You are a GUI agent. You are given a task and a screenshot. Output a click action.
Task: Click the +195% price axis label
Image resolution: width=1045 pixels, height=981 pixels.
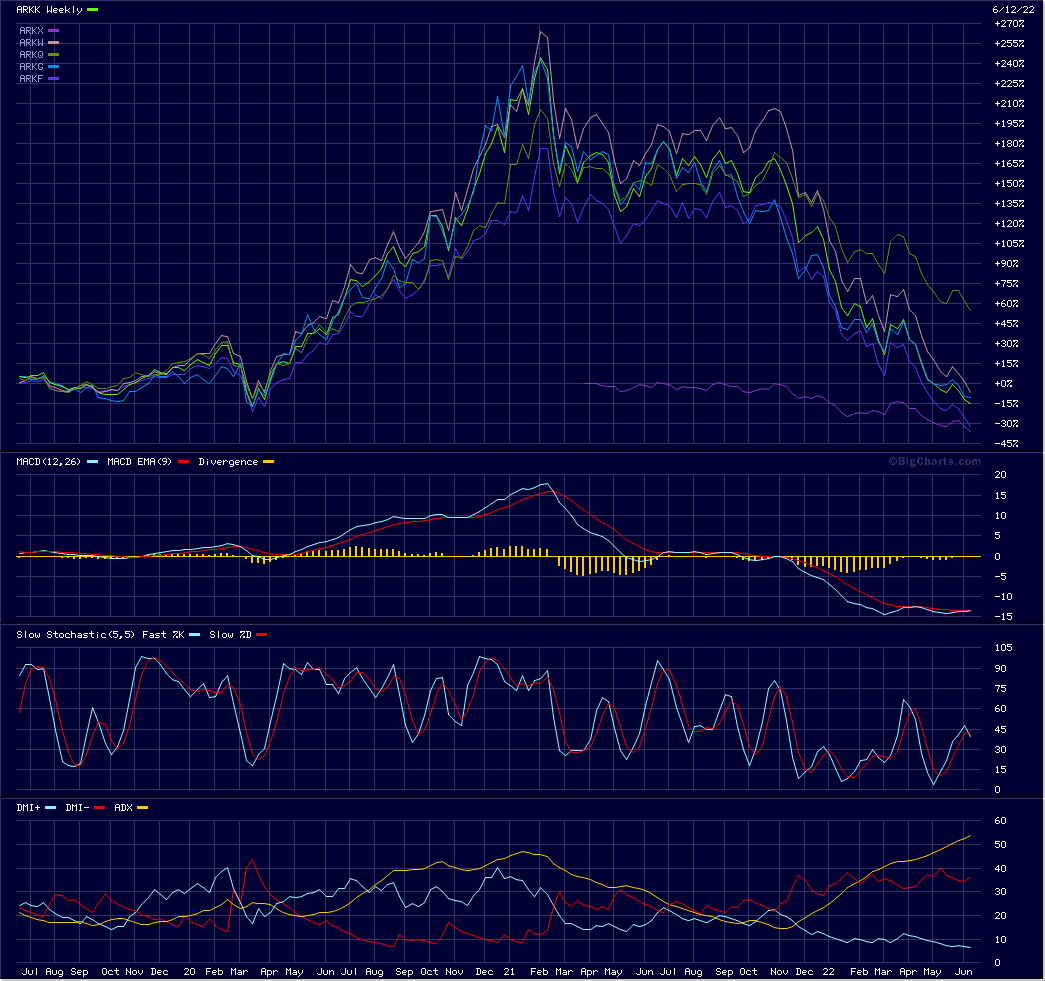tap(1009, 124)
